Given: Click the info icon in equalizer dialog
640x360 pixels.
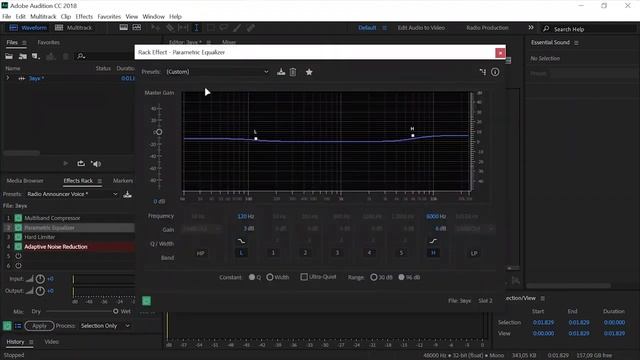Looking at the screenshot, I should coord(495,72).
